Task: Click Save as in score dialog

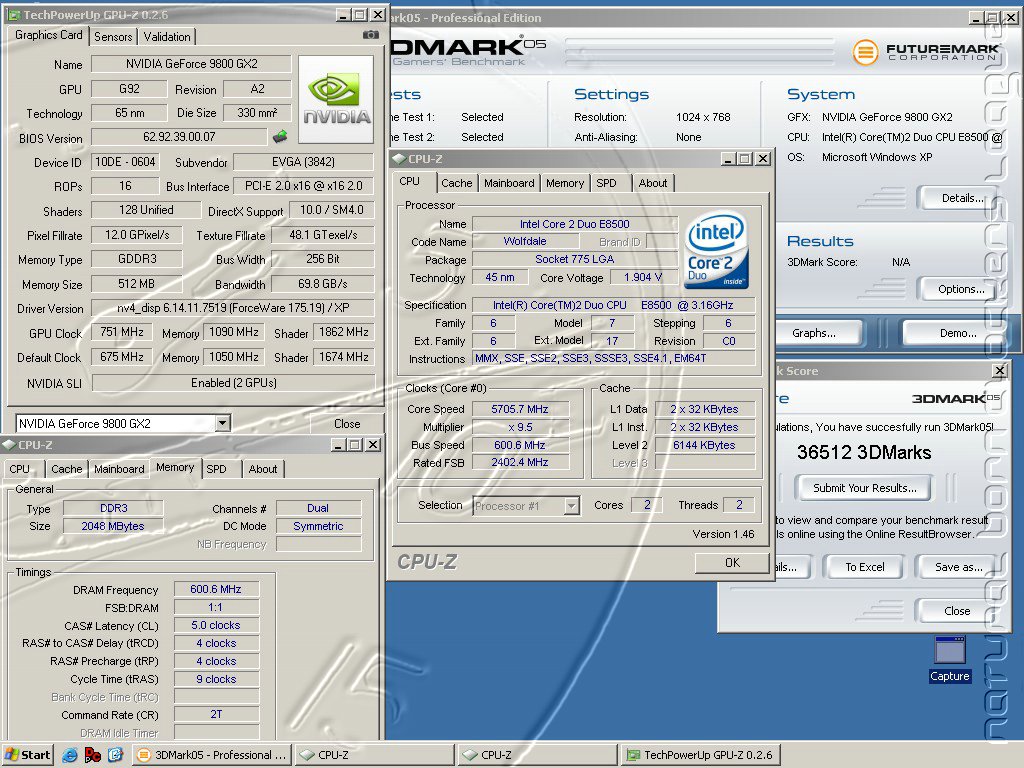Action: pos(957,567)
